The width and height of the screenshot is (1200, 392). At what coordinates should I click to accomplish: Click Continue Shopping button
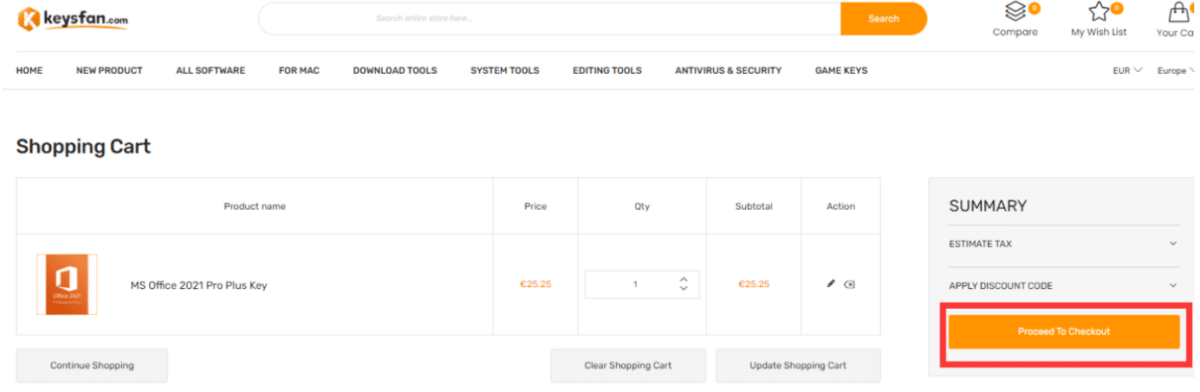[x=92, y=366]
